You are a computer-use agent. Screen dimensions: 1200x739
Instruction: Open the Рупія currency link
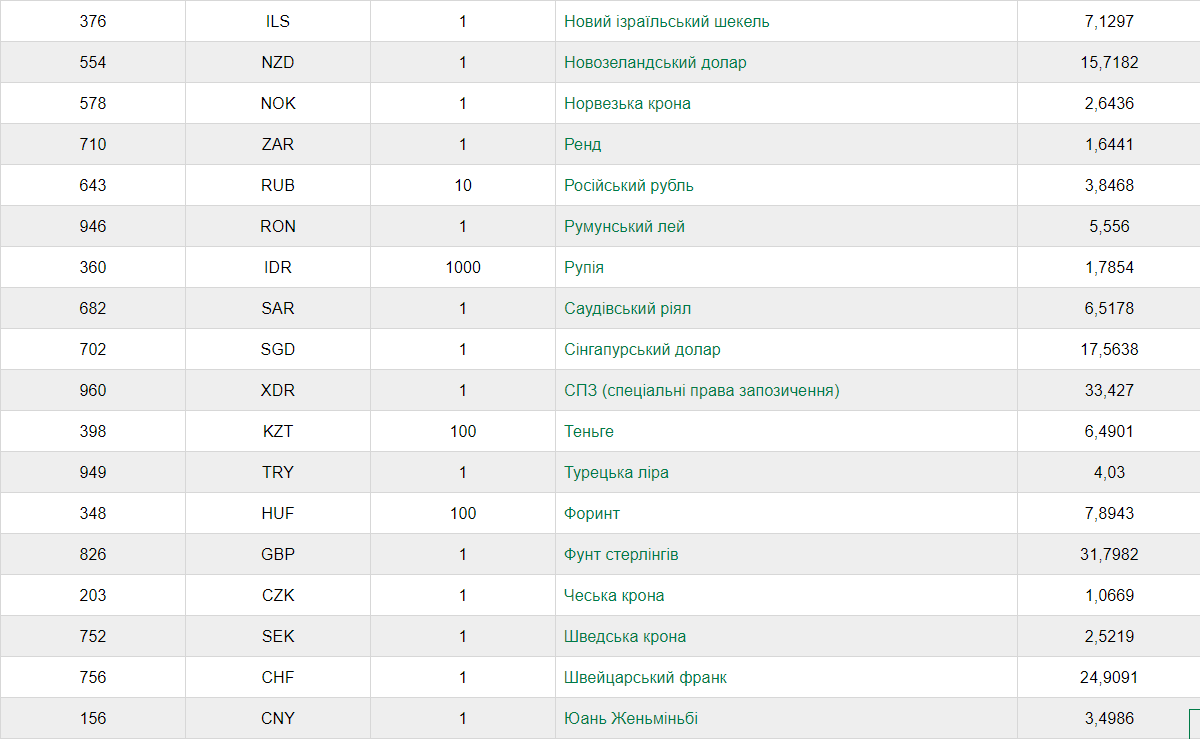[584, 267]
